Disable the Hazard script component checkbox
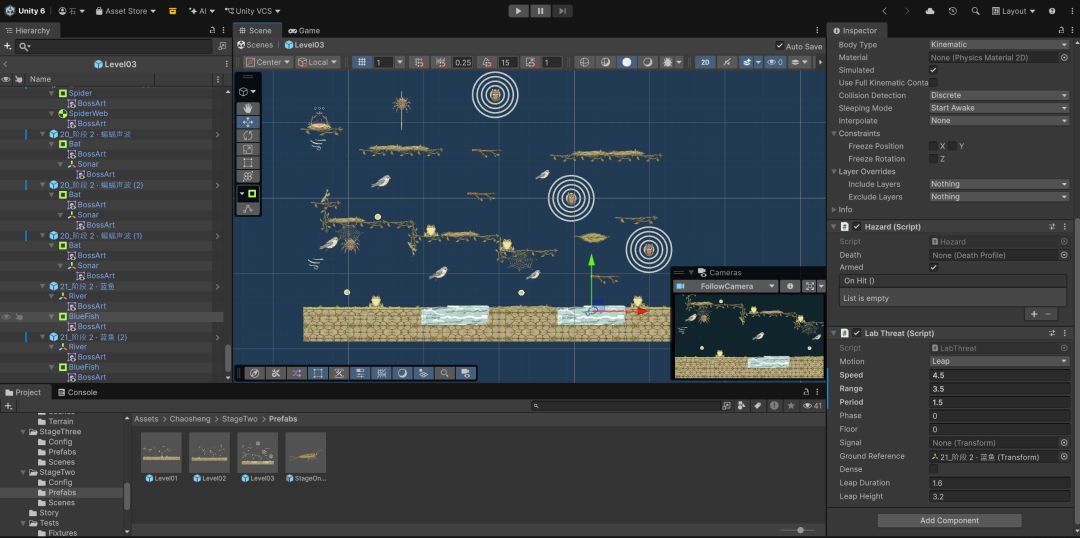 pyautogui.click(x=857, y=227)
